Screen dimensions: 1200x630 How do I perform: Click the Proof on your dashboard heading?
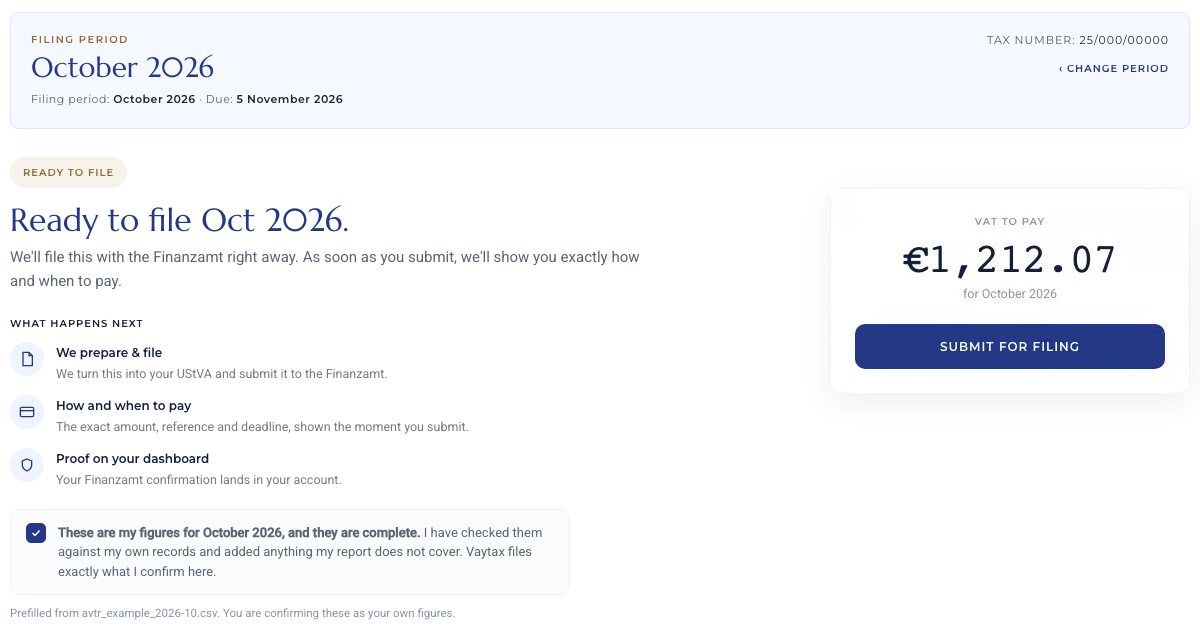[x=132, y=459]
